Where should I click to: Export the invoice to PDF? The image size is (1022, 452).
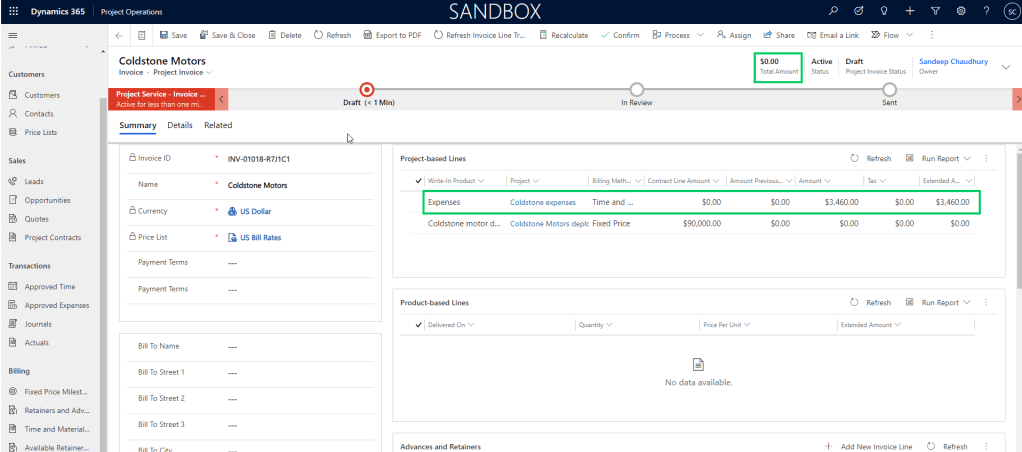click(x=391, y=35)
